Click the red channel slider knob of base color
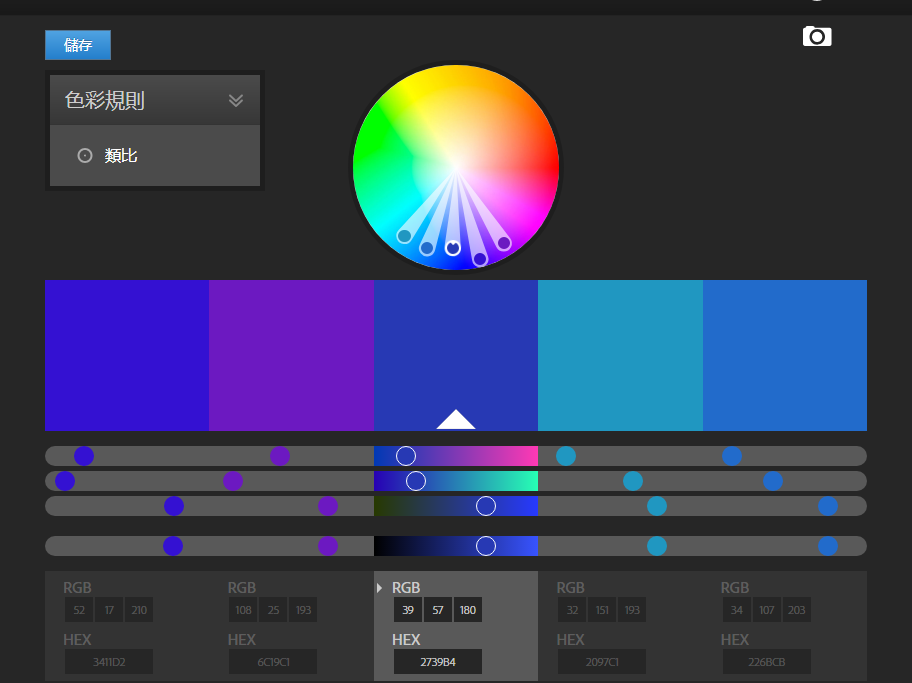This screenshot has height=683, width=912. pyautogui.click(x=406, y=456)
